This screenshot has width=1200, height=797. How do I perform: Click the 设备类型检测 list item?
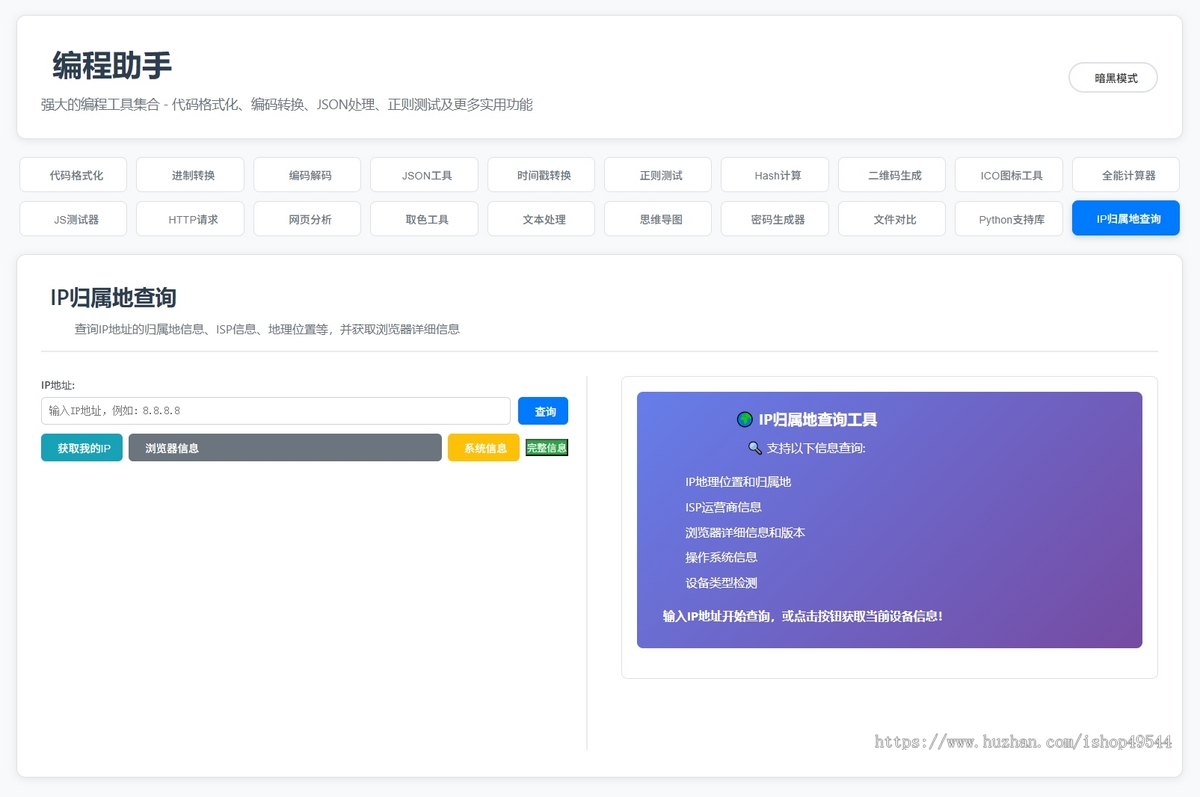click(x=721, y=583)
